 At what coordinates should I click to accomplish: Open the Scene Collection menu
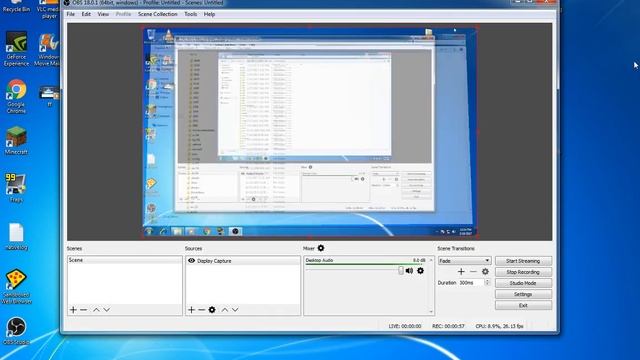tap(158, 14)
